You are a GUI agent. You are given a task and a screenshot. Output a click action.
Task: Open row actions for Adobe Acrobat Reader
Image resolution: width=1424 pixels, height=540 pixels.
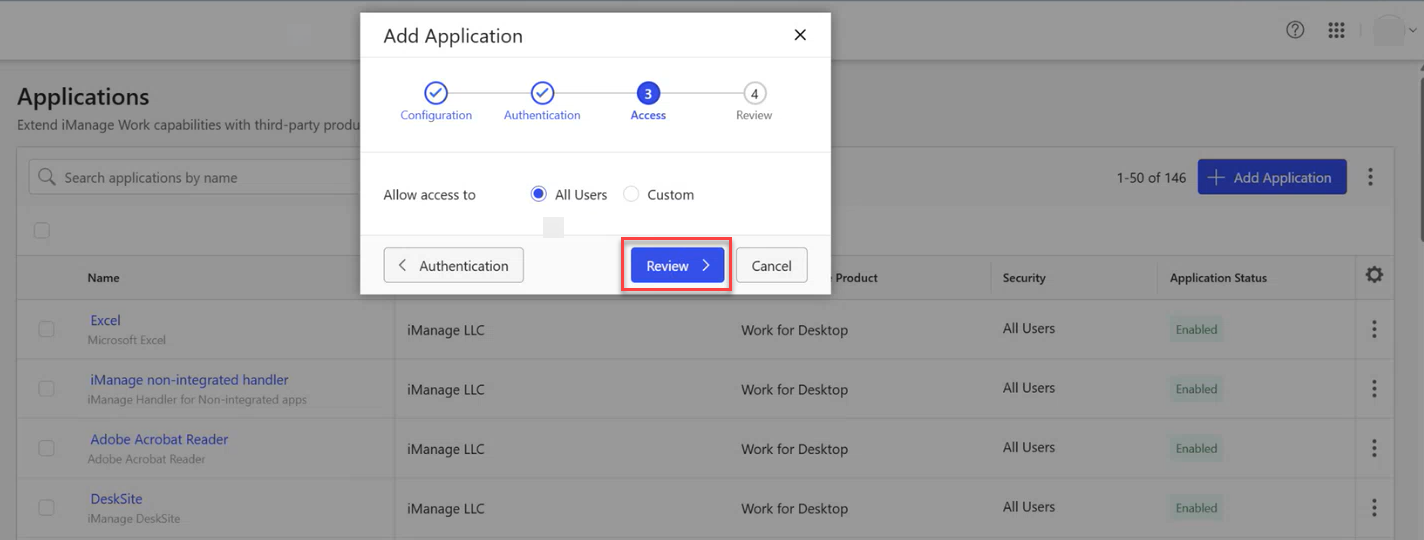(1374, 448)
